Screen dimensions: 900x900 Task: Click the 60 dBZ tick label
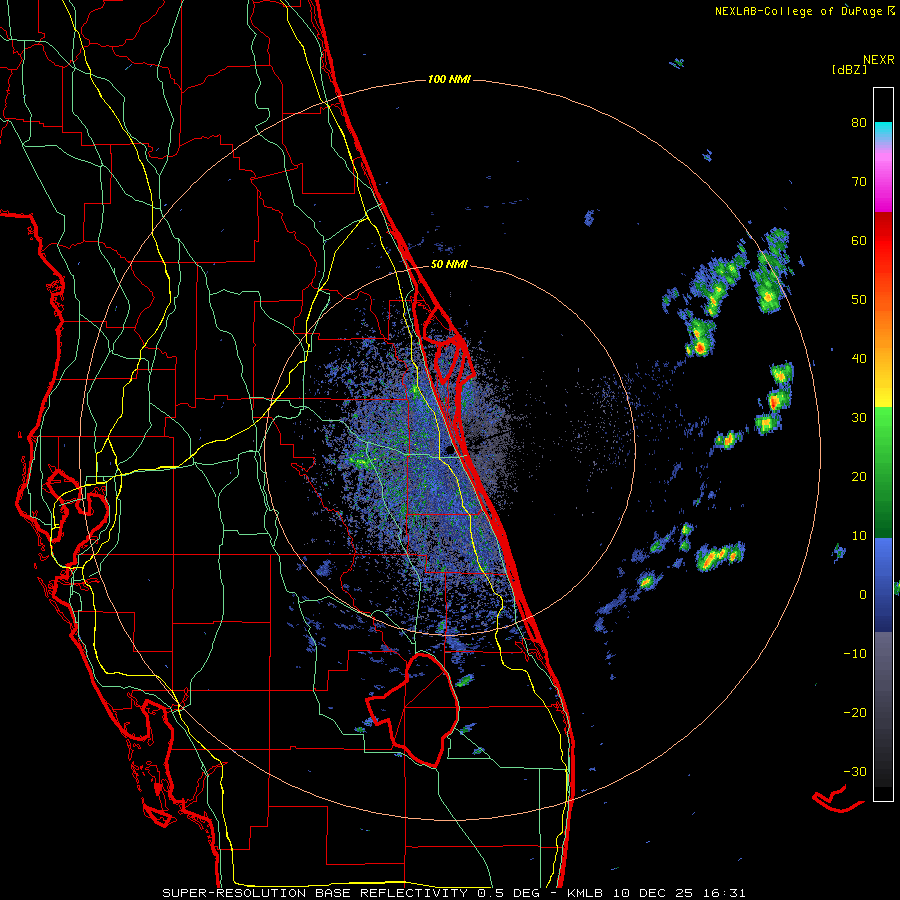click(859, 240)
